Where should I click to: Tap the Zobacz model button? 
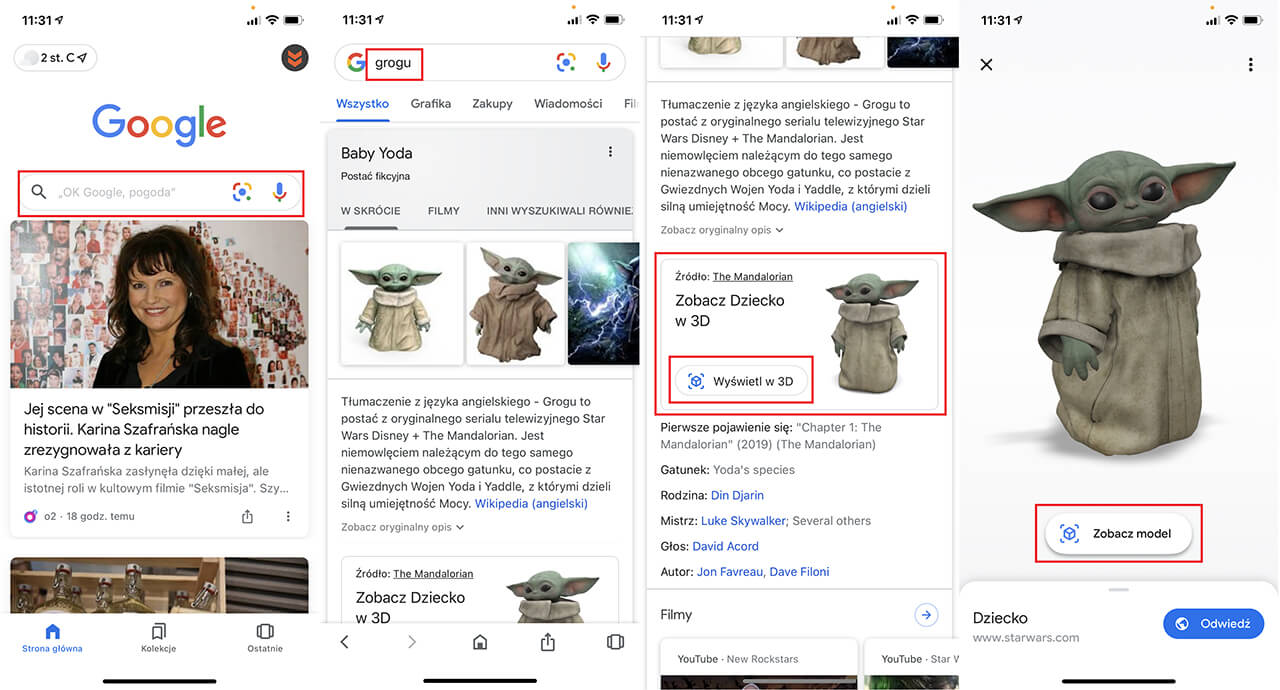pos(1119,533)
